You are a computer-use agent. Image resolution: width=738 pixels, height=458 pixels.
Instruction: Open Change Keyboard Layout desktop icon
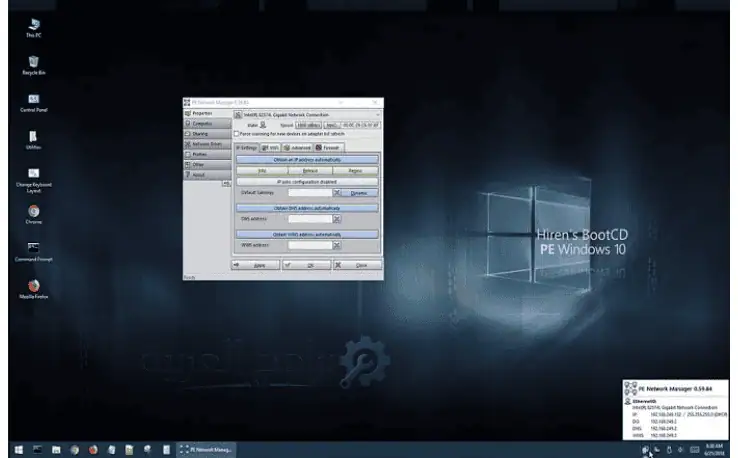pos(33,180)
